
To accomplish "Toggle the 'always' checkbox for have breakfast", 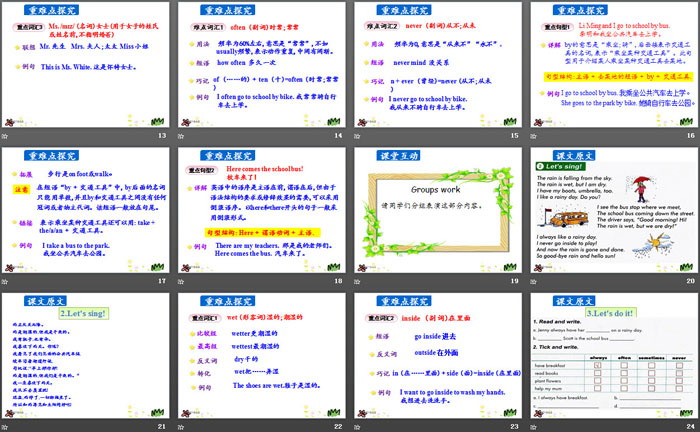I will tap(599, 366).
